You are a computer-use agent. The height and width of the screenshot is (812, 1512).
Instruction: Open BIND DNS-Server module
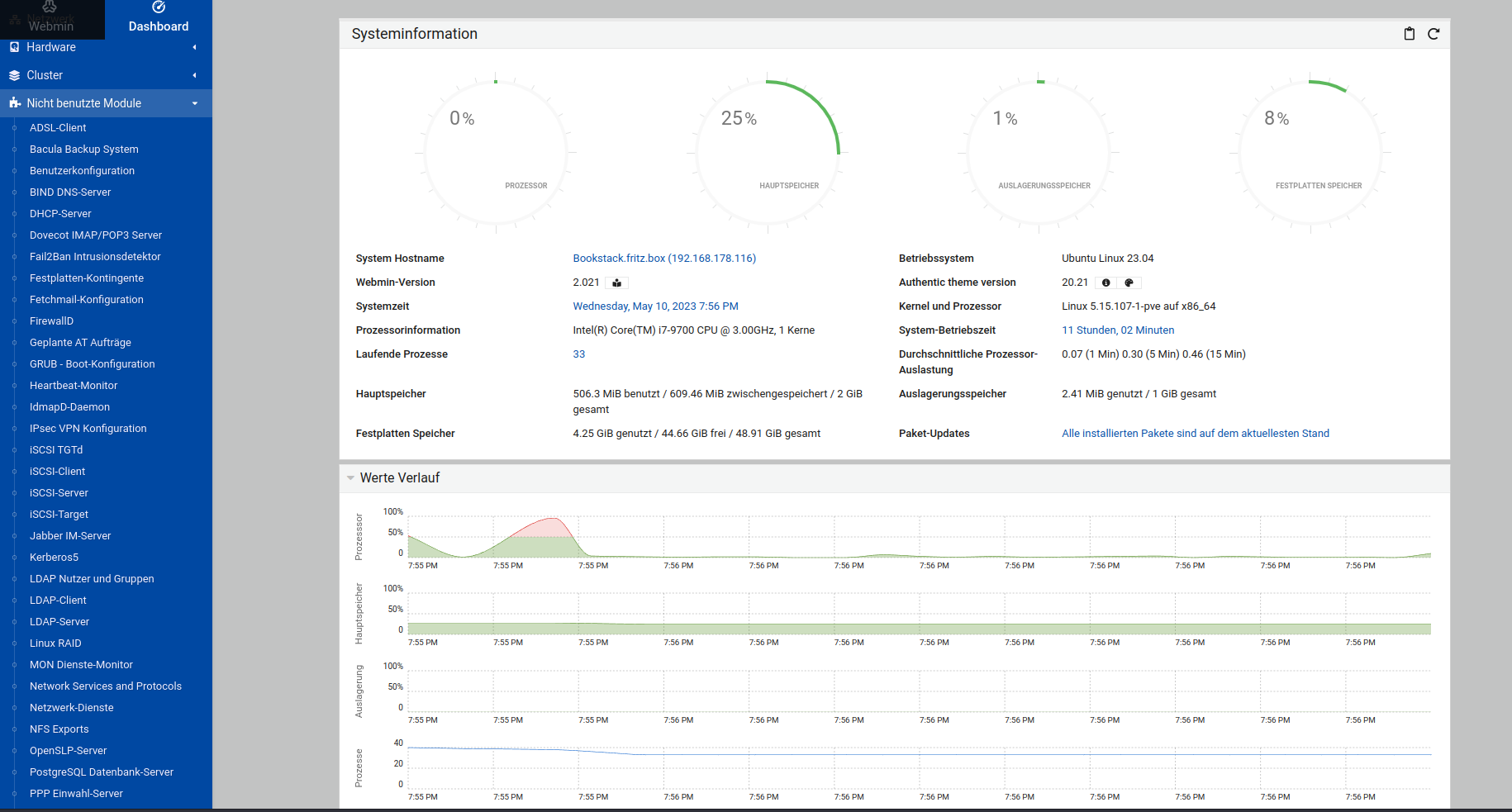click(x=70, y=192)
